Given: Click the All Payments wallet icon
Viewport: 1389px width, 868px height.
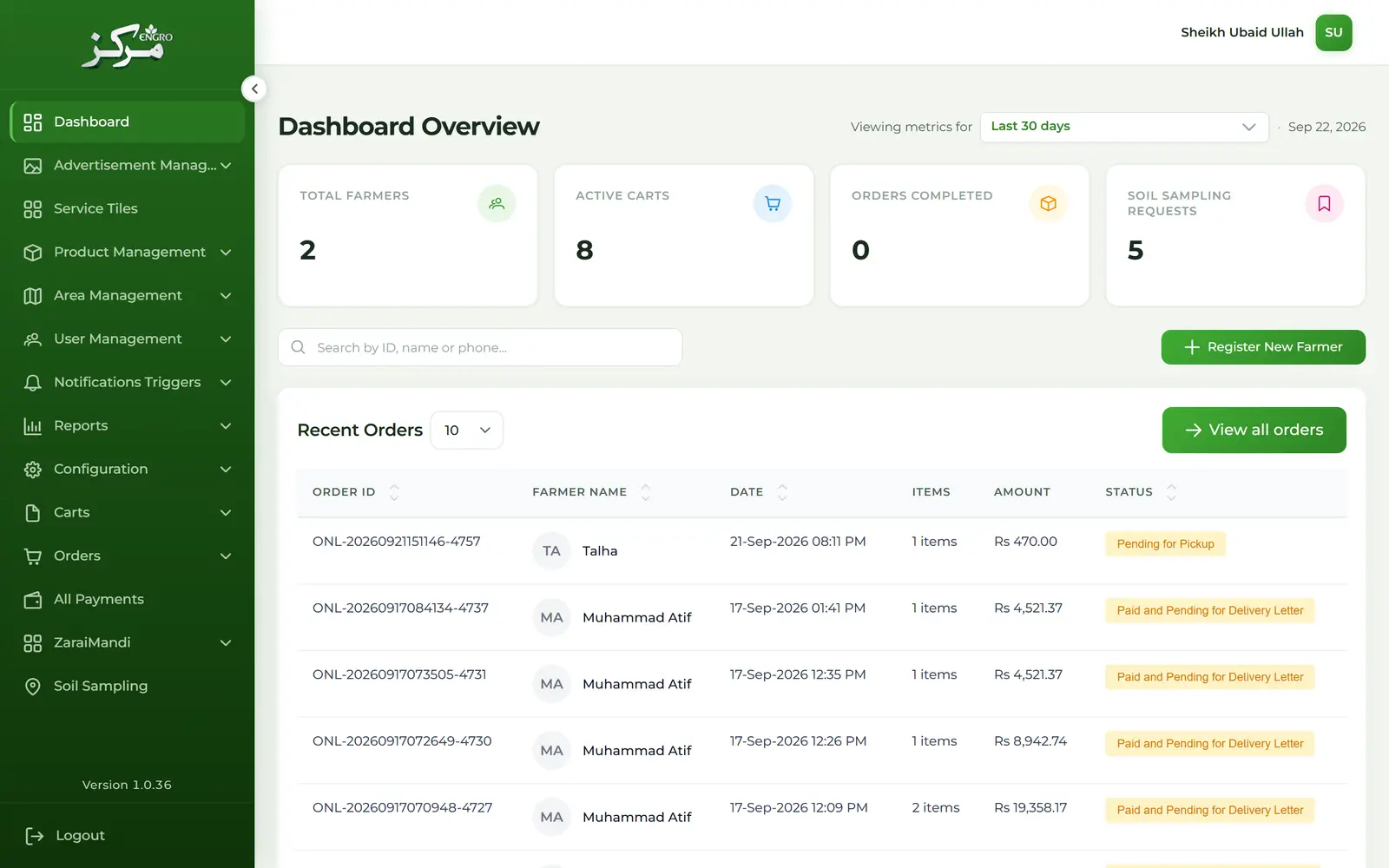Looking at the screenshot, I should 33,600.
